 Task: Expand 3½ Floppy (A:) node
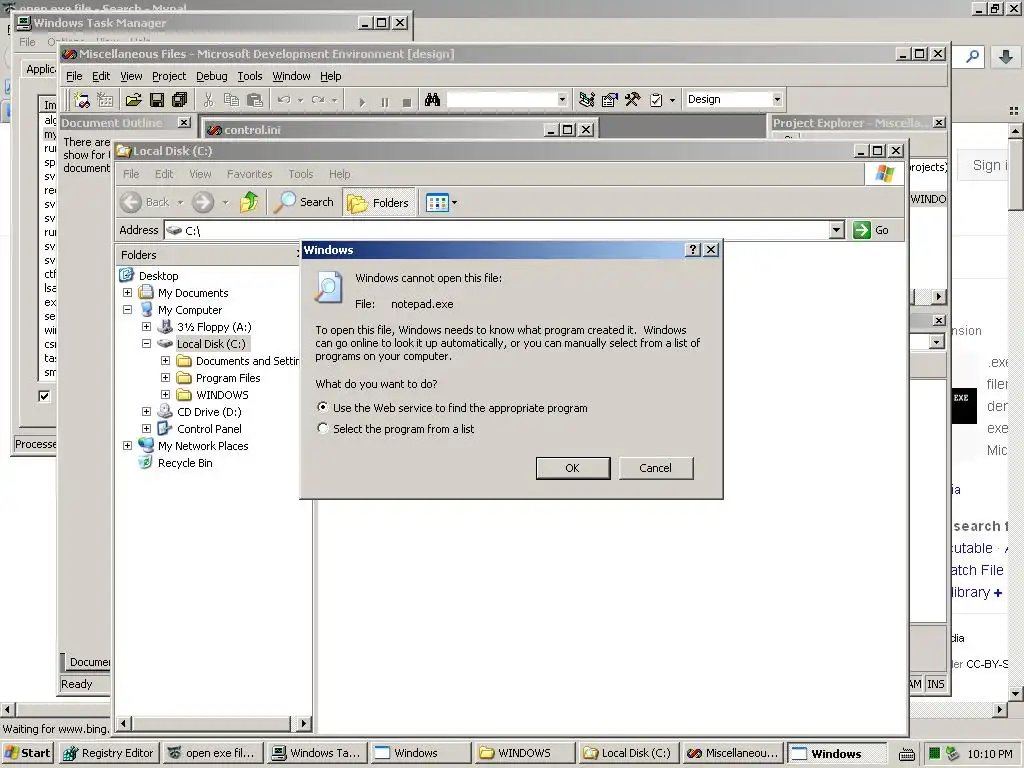tap(146, 327)
